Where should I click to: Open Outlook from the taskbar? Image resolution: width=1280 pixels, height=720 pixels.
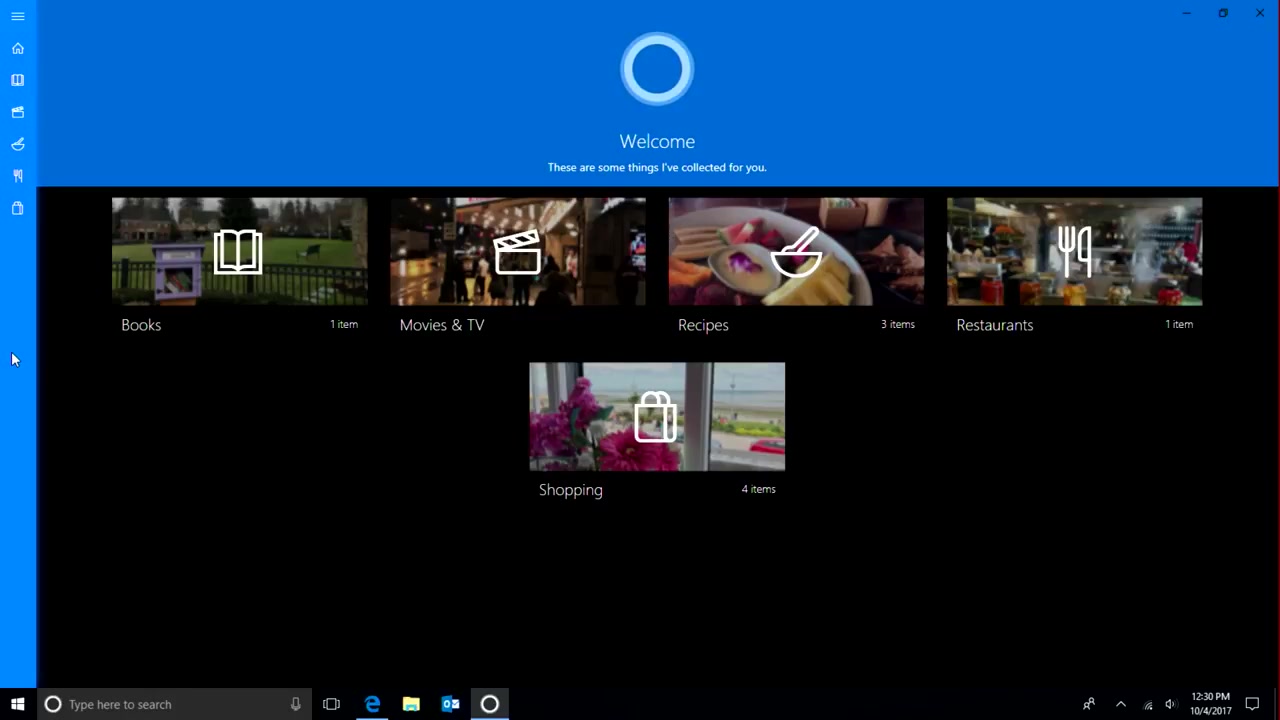(451, 704)
